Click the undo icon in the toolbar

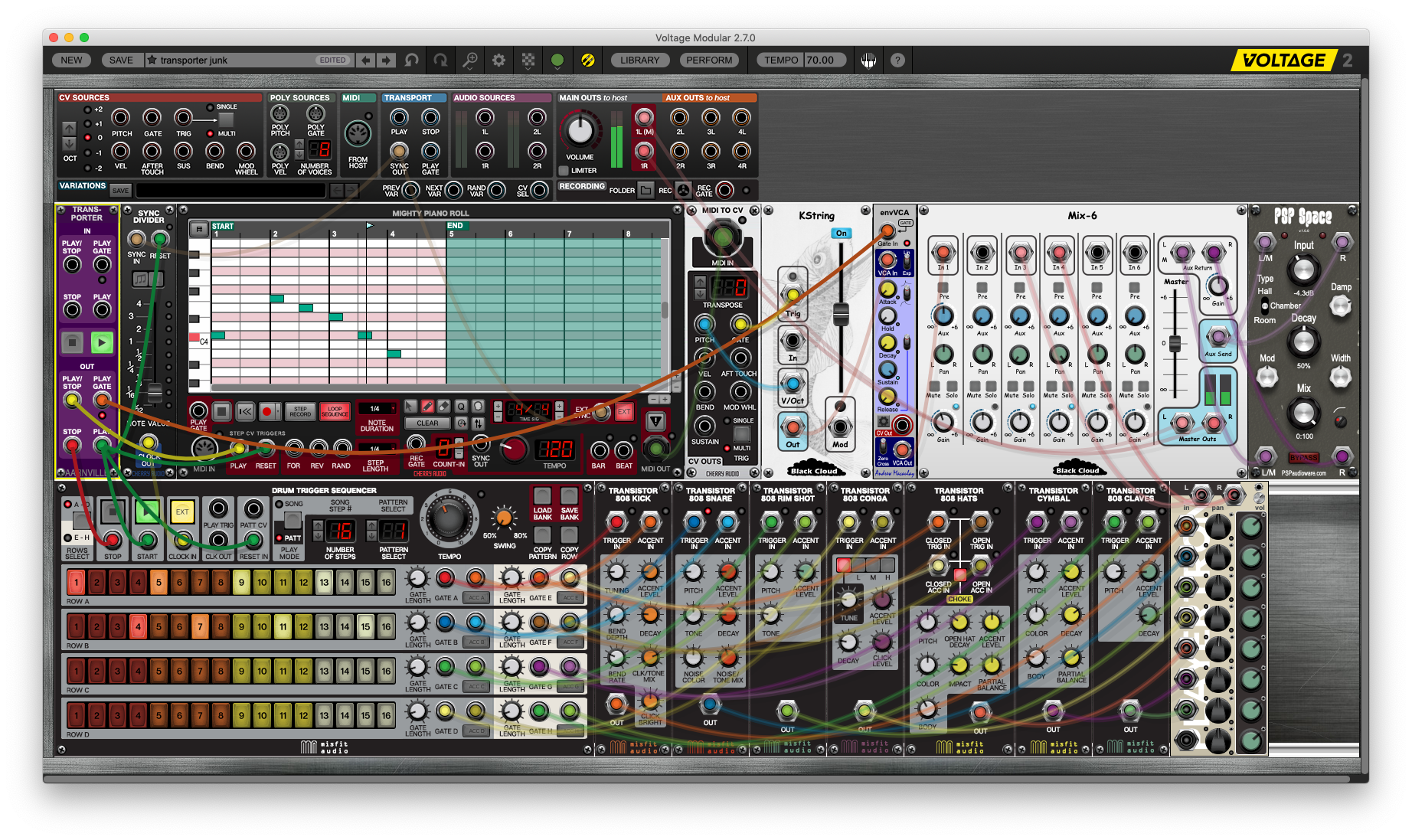412,60
